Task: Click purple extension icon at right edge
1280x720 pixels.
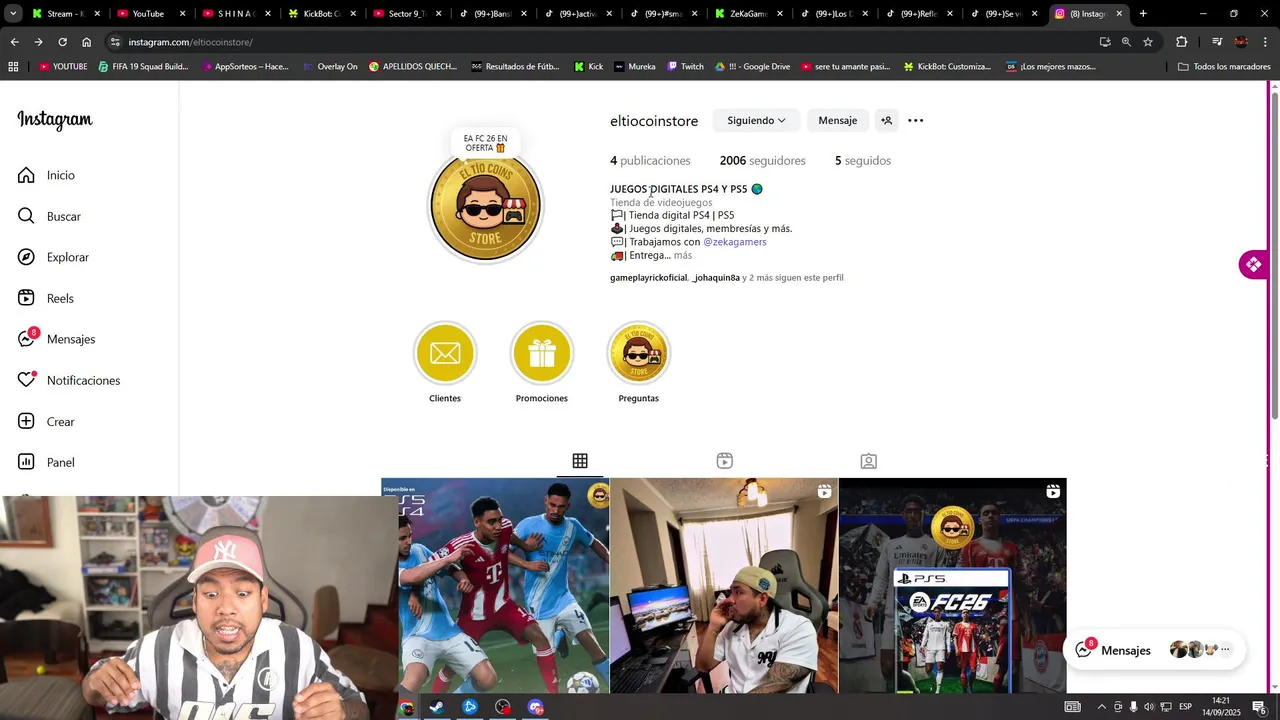Action: [x=1253, y=265]
